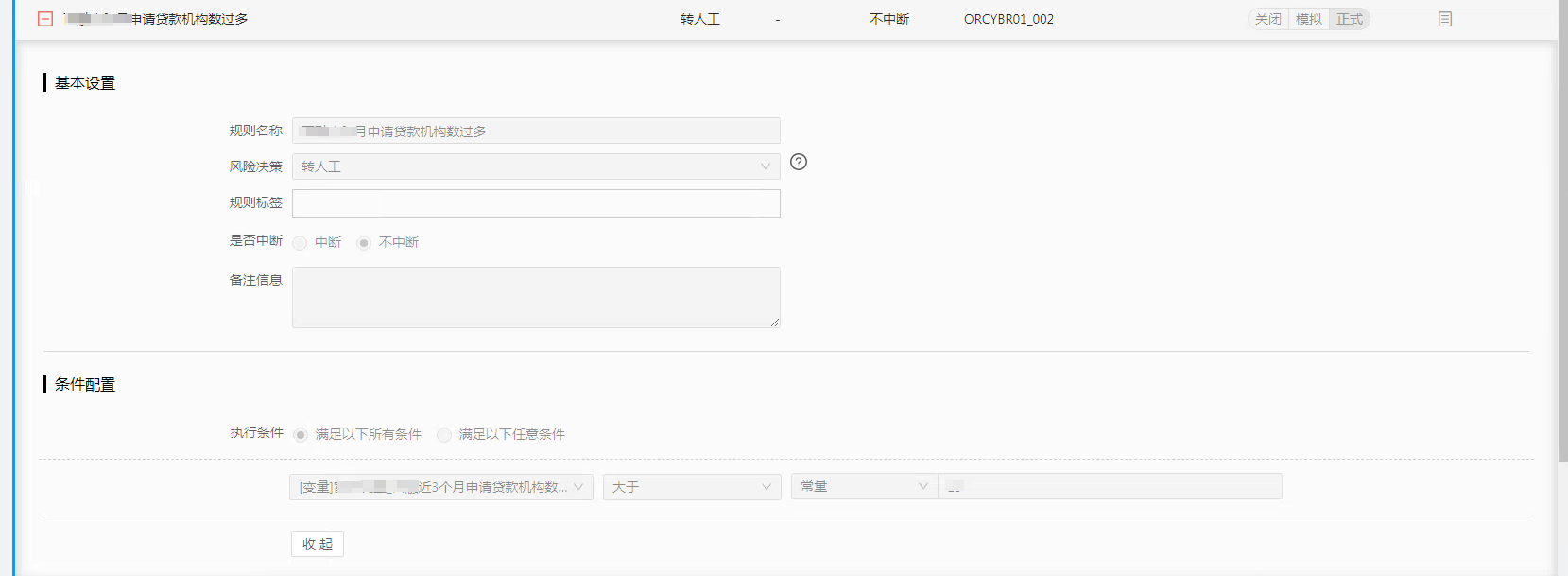Open the variable dropdown 近3个月申请贷款机构数
Screen dimensions: 1568x576
pos(441,487)
